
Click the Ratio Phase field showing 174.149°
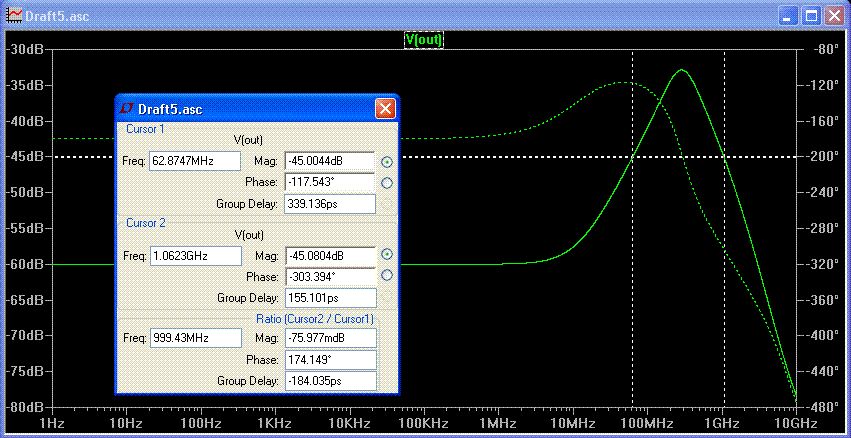pyautogui.click(x=329, y=359)
